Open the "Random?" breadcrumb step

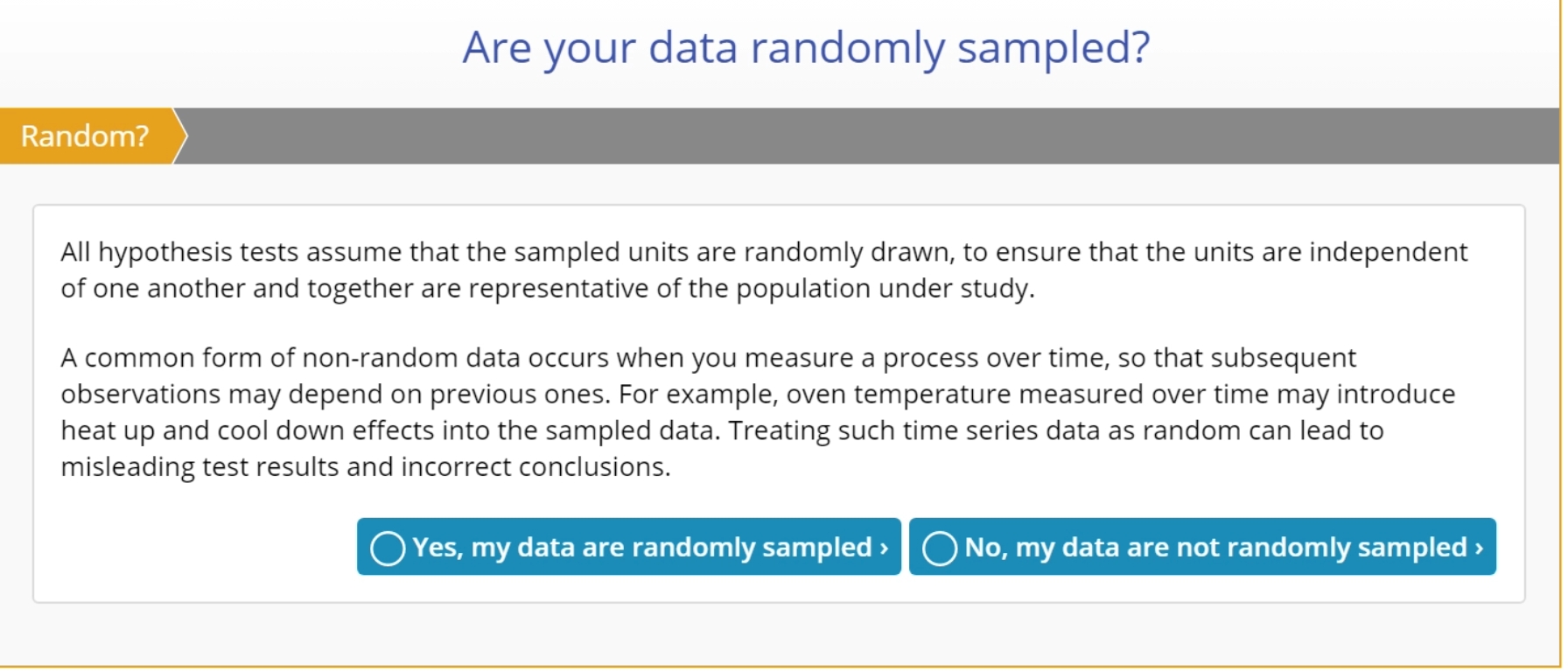click(x=85, y=136)
